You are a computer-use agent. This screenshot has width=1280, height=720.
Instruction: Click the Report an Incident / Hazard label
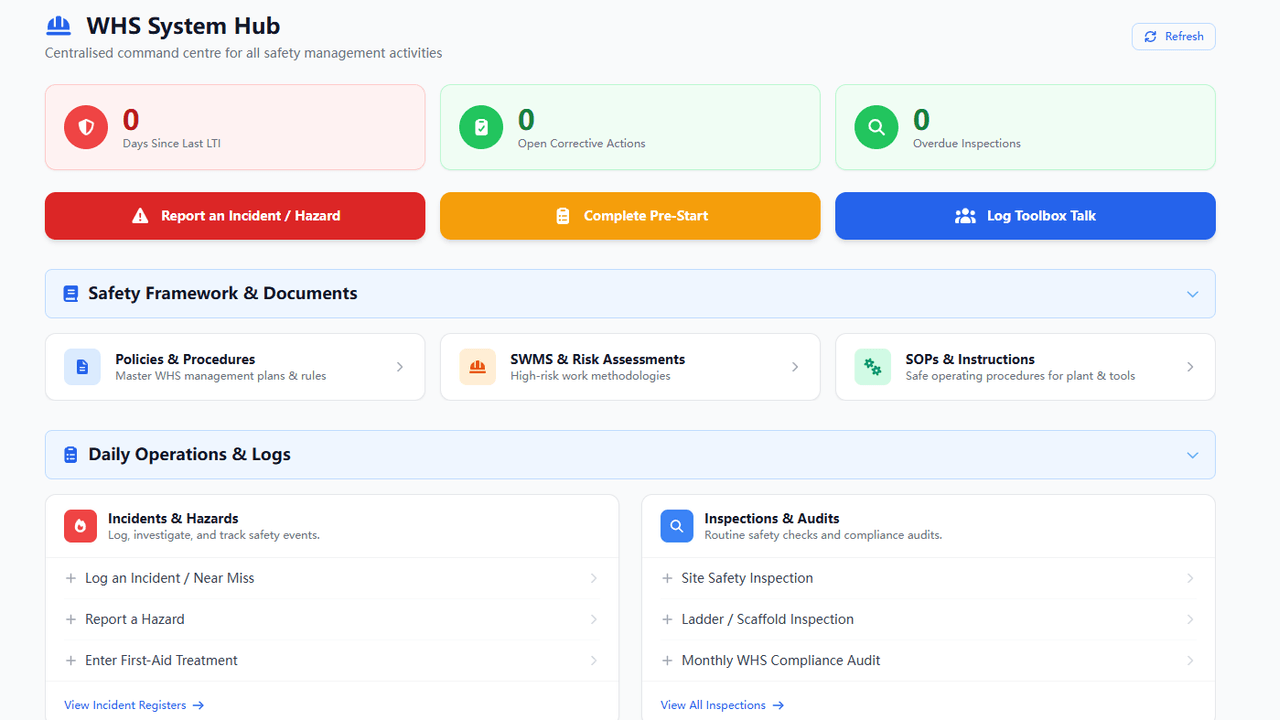(x=251, y=216)
